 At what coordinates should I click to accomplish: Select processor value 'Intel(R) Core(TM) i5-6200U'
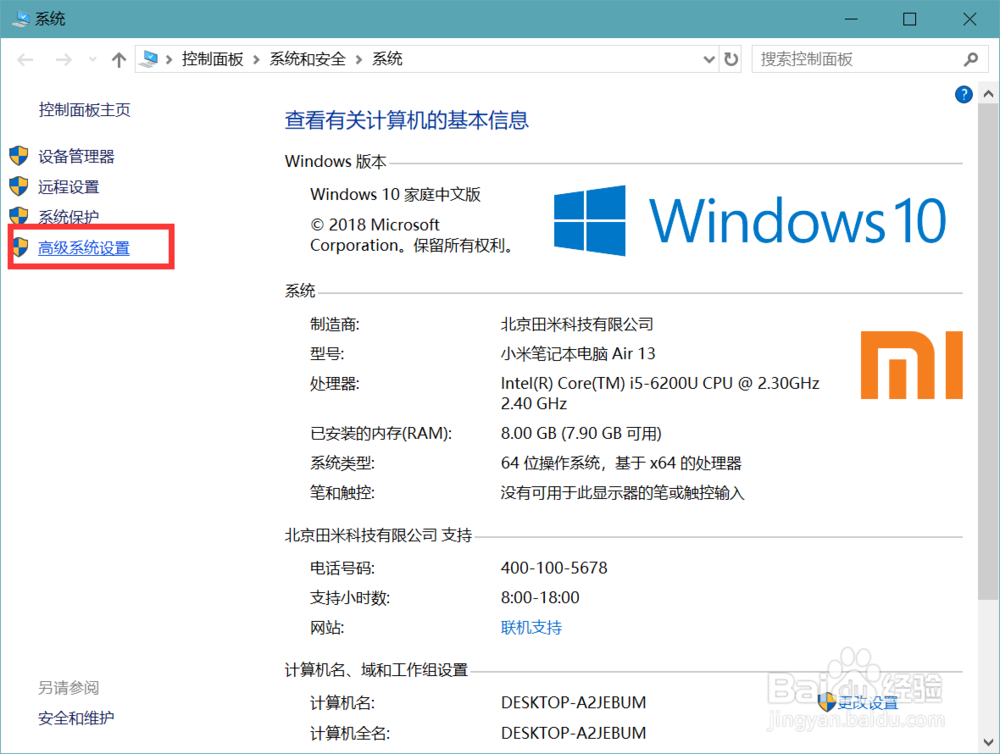coord(599,383)
